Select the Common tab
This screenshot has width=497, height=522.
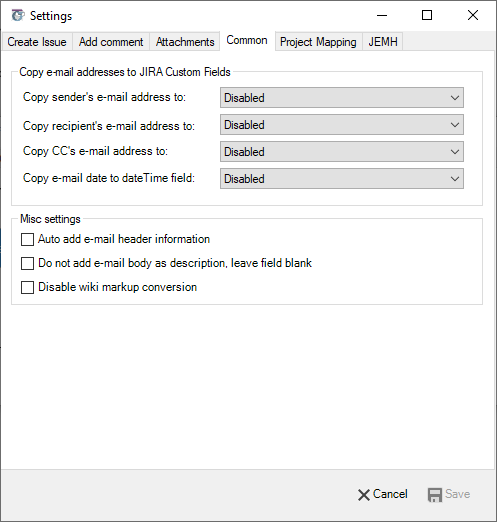pyautogui.click(x=247, y=41)
